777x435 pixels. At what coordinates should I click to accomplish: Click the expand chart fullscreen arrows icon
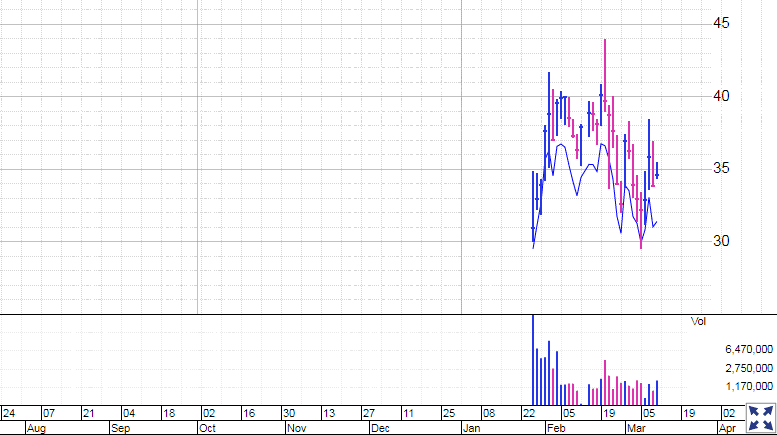tap(761, 418)
